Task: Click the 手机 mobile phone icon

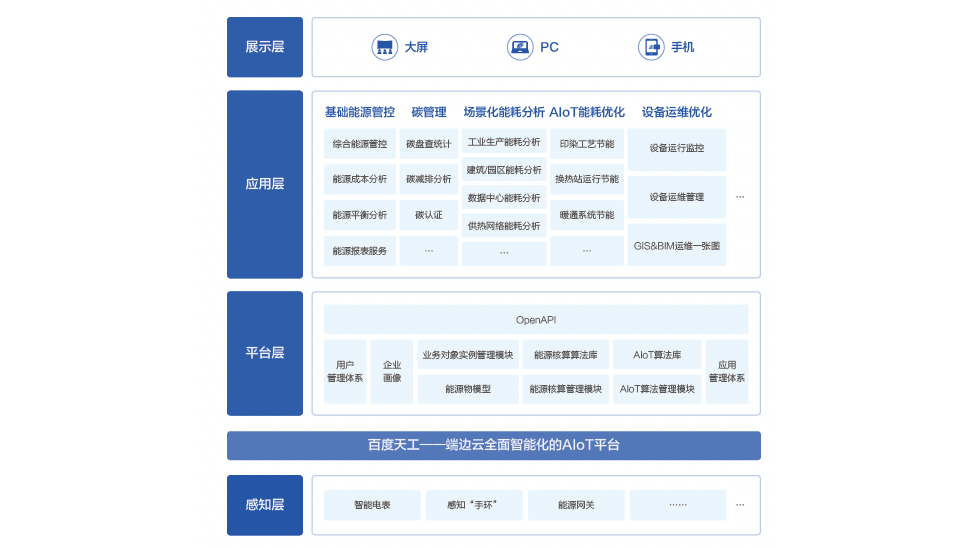Action: coord(651,47)
